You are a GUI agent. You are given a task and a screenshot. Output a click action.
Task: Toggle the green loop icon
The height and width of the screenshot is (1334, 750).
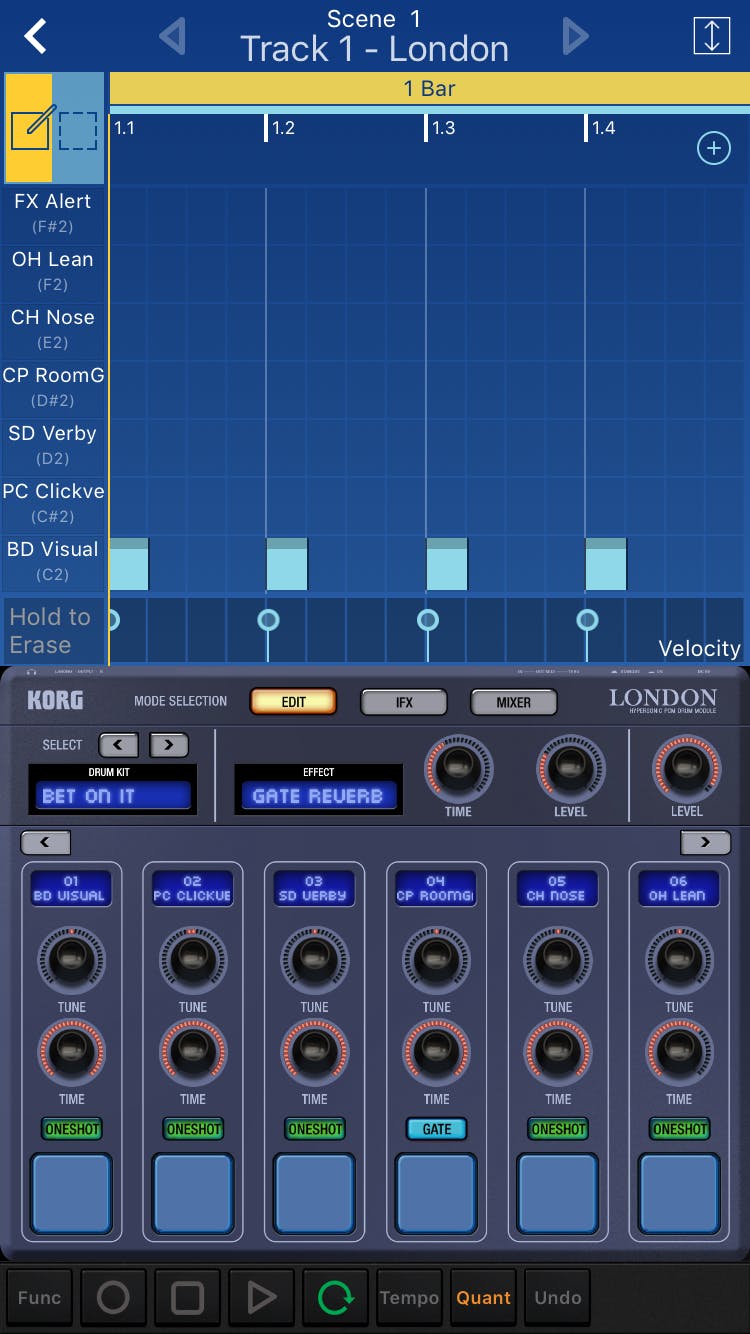click(335, 1298)
